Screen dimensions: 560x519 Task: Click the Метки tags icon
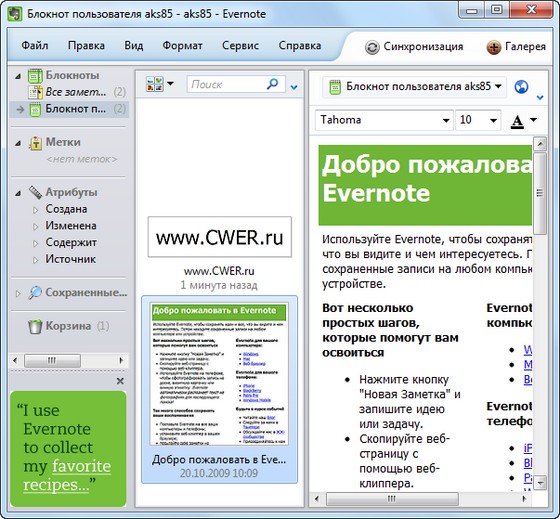tap(35, 143)
